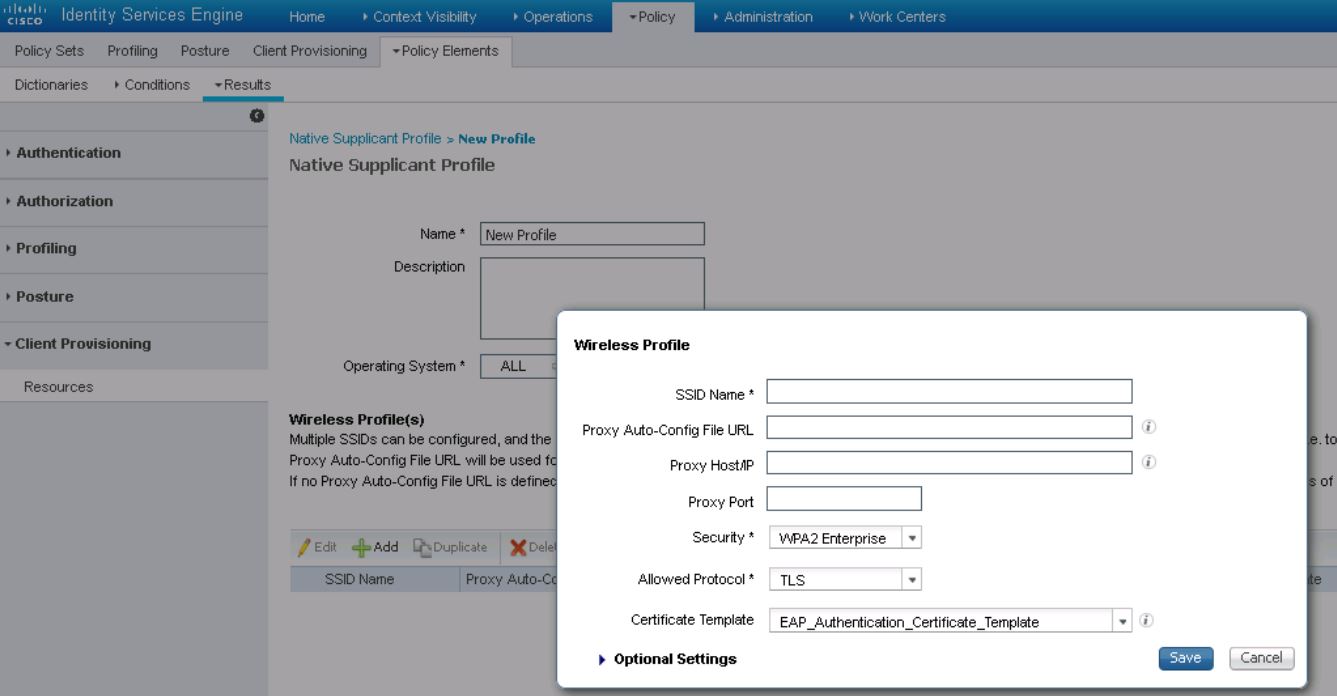Open the Context Visibility menu
The height and width of the screenshot is (696, 1337).
(x=418, y=17)
